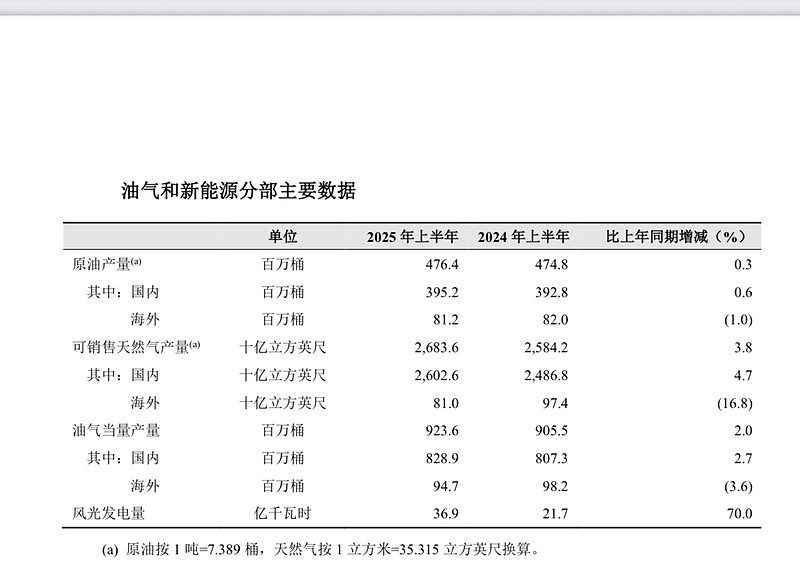
Task: Click the value 81.0
Action: click(x=446, y=404)
